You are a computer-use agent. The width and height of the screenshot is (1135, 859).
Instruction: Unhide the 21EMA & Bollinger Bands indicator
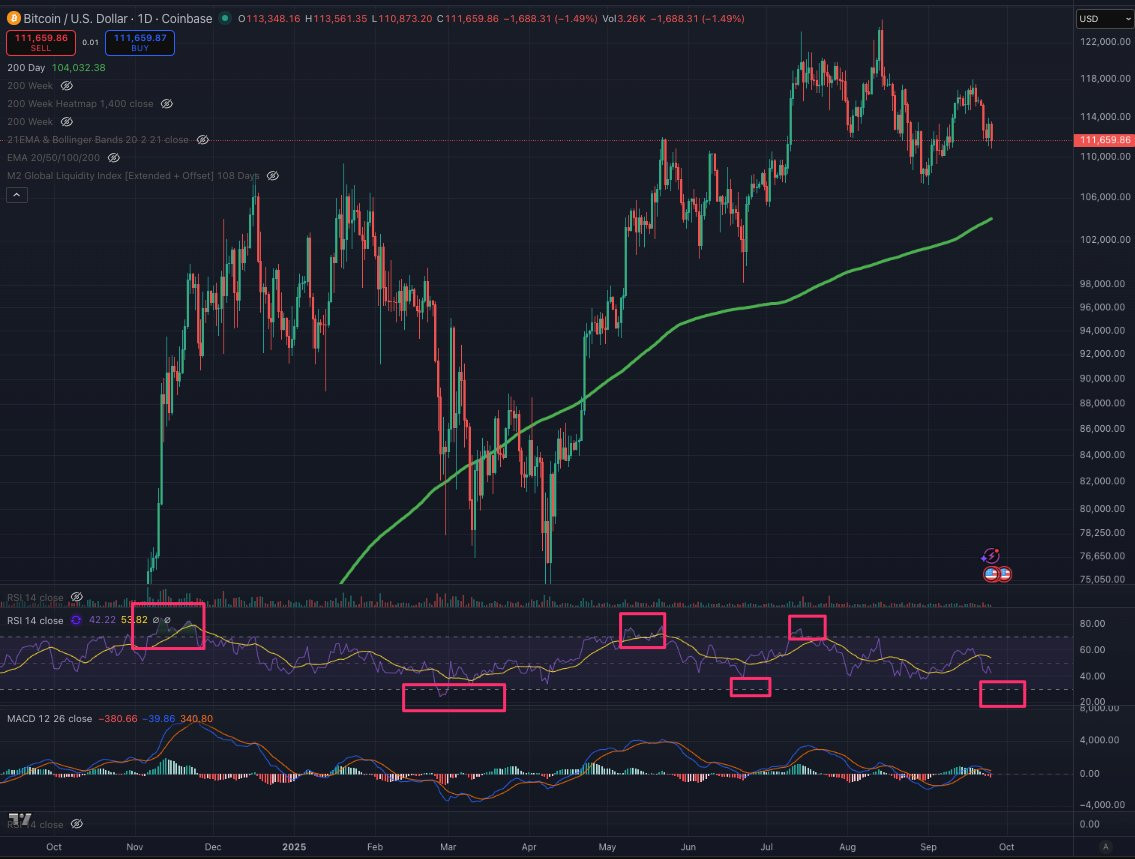tap(203, 140)
